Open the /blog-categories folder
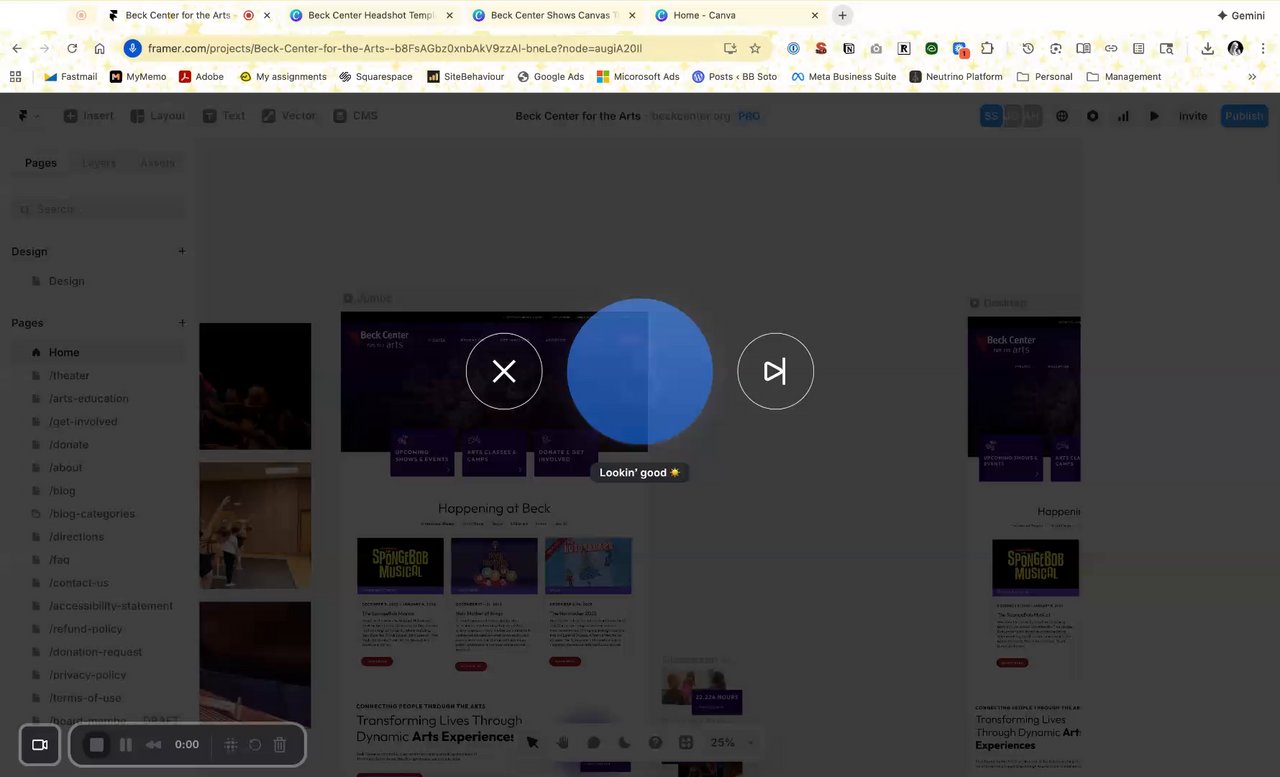This screenshot has width=1280, height=777. 98,513
